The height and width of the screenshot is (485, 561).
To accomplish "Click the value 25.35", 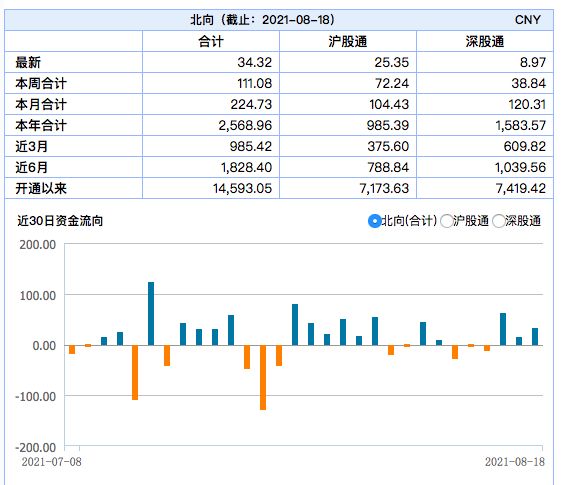I will point(391,63).
